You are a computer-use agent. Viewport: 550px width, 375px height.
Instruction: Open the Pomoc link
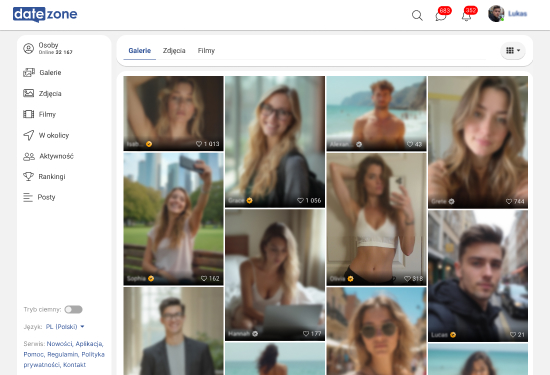[34, 354]
